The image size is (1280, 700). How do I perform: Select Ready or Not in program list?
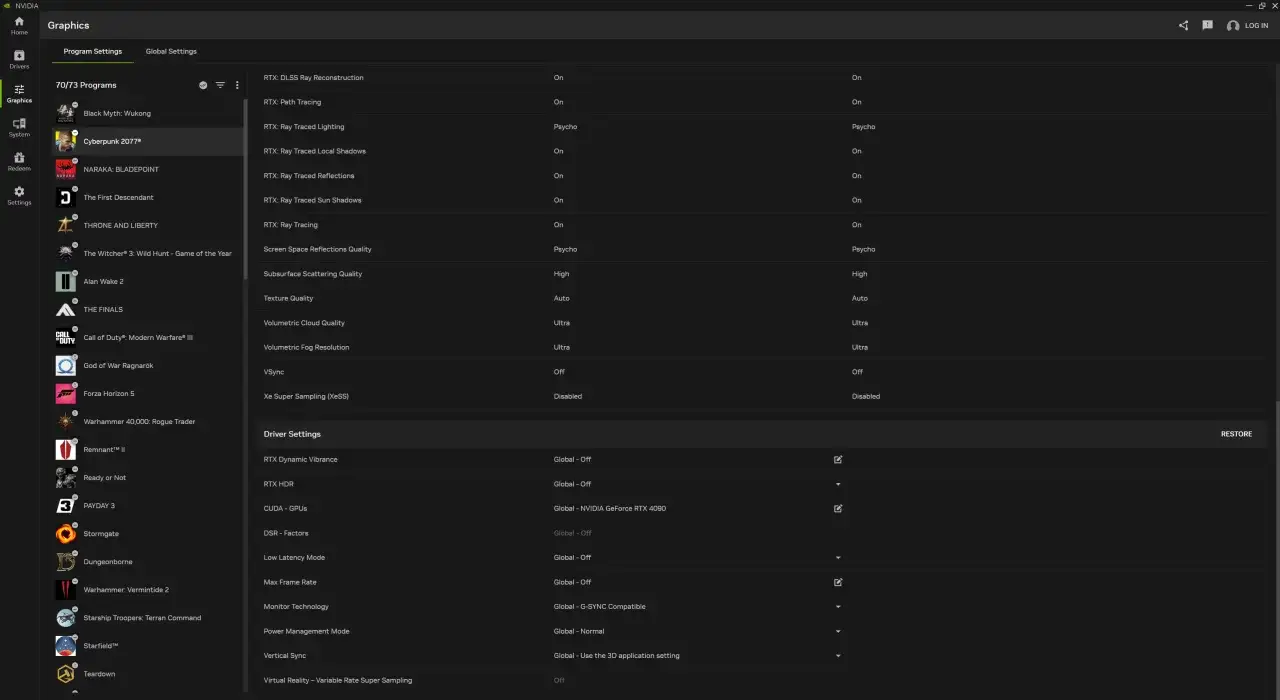149,477
